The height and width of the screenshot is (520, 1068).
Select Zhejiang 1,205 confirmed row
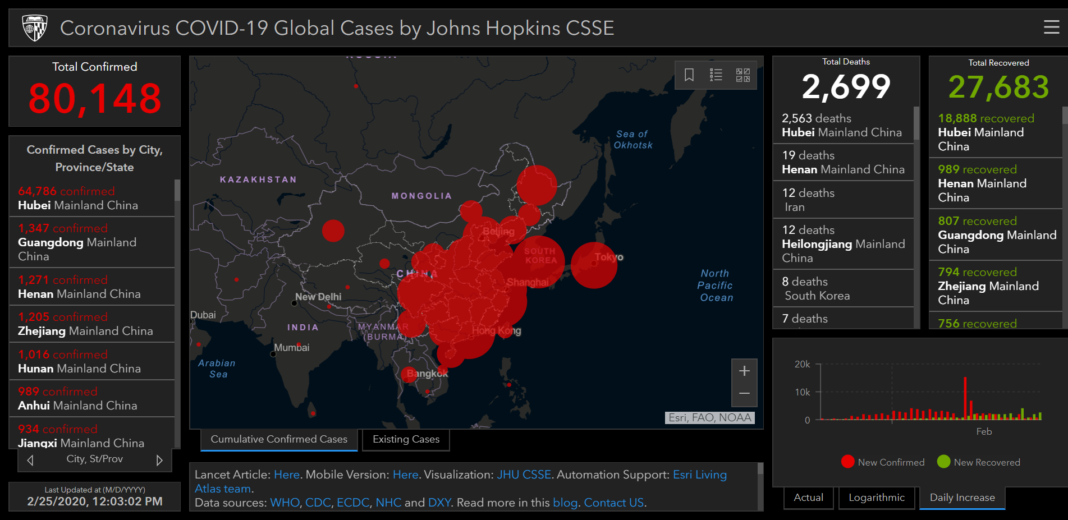point(91,324)
